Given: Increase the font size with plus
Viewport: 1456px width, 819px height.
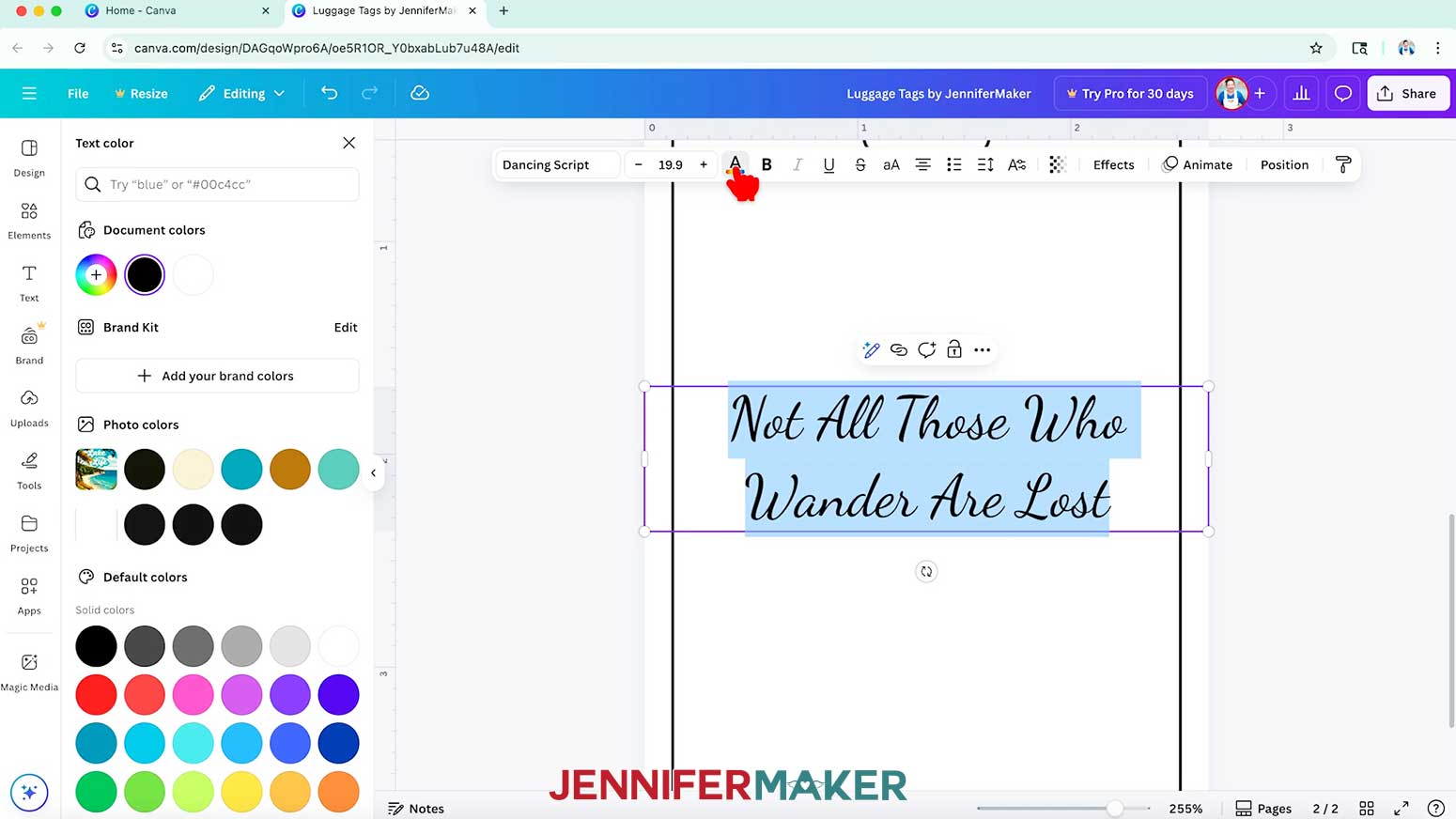Looking at the screenshot, I should [703, 164].
